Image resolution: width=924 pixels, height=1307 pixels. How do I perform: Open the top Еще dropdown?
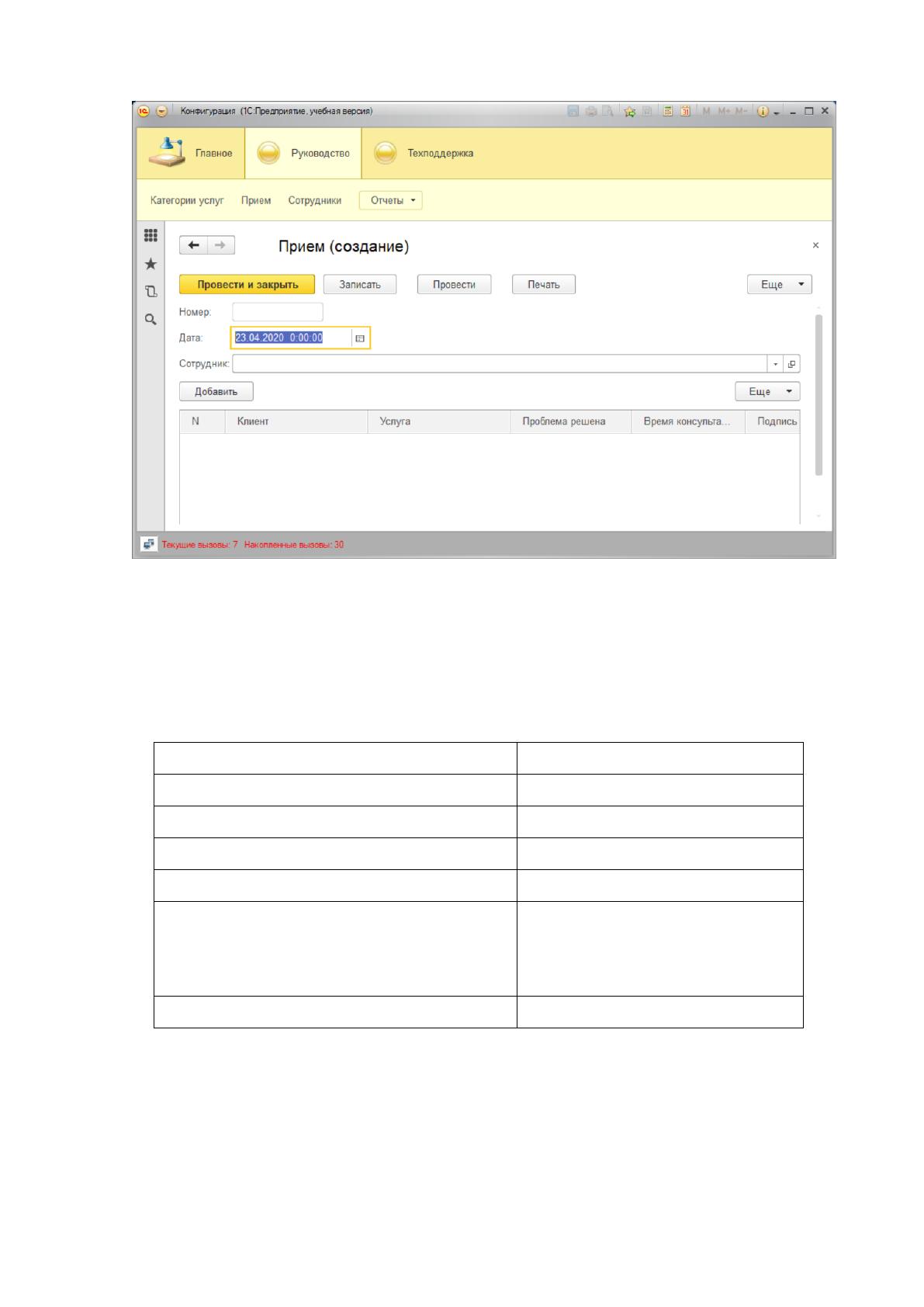pos(779,285)
